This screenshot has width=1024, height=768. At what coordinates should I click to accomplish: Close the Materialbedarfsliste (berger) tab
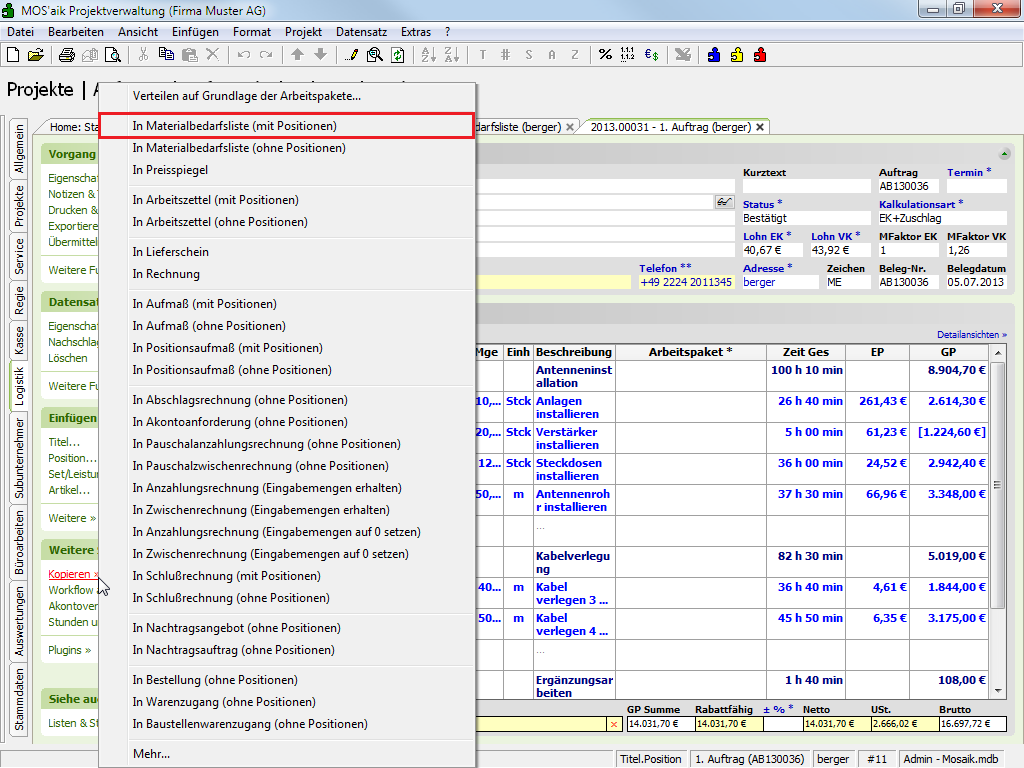pyautogui.click(x=569, y=127)
